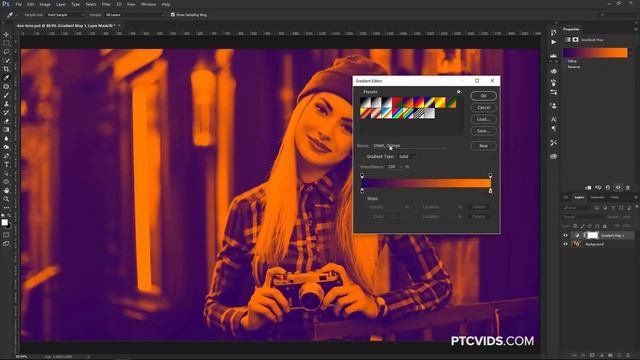Select the Ellipse shape tool
Screen dimensions: 640x360
[x=6, y=182]
